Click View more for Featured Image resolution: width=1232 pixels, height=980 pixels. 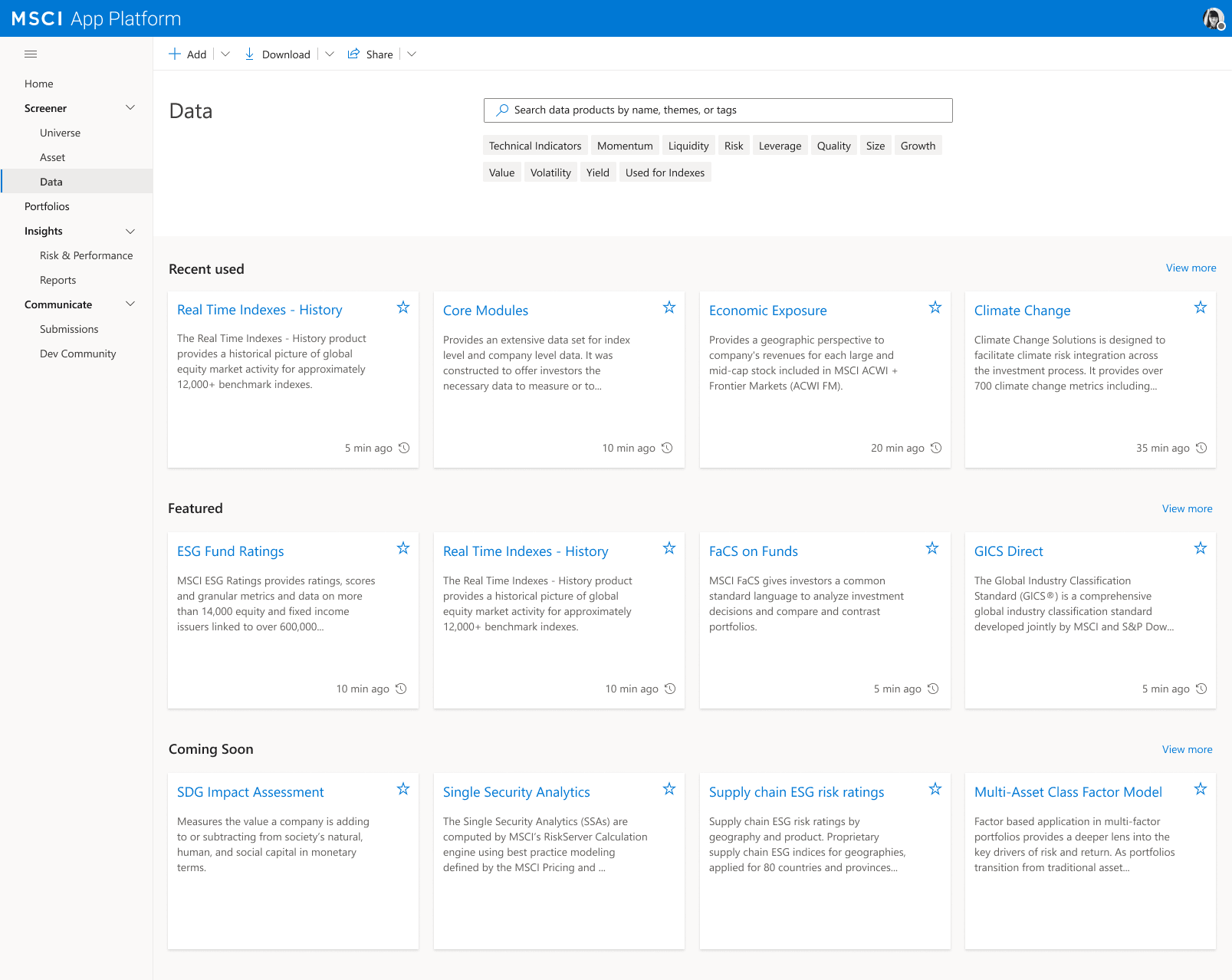(1187, 508)
